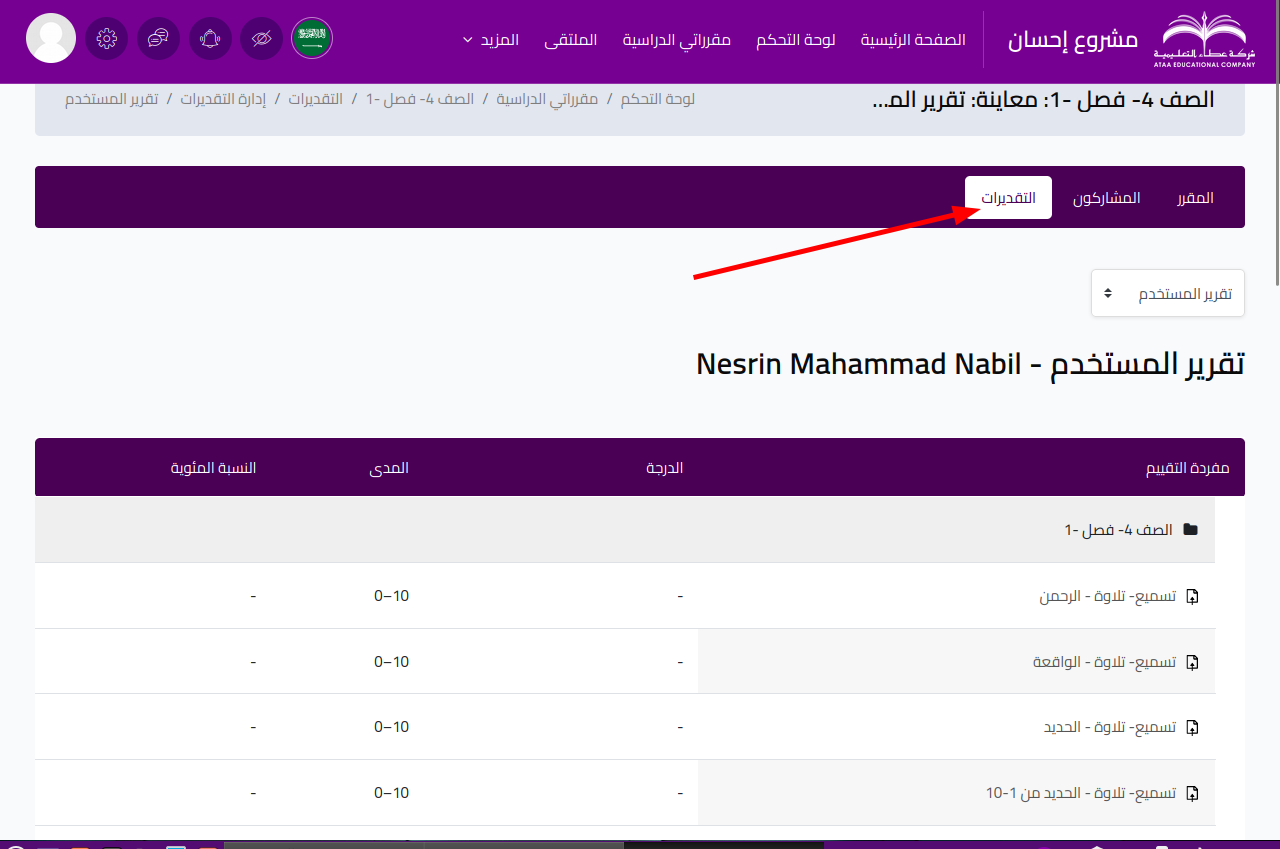Open the notifications bell icon

point(210,39)
